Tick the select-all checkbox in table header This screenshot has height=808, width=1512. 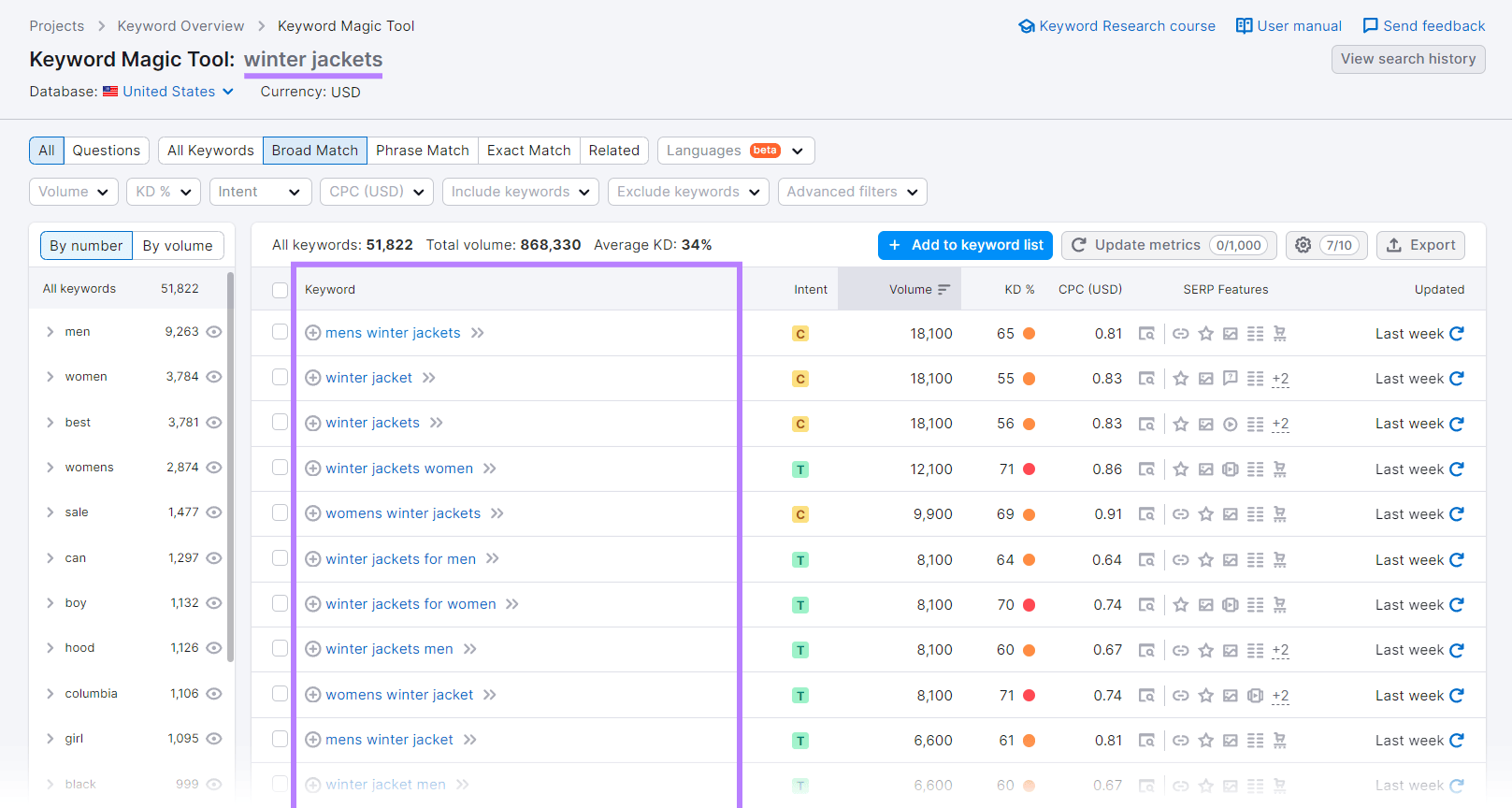coord(280,290)
